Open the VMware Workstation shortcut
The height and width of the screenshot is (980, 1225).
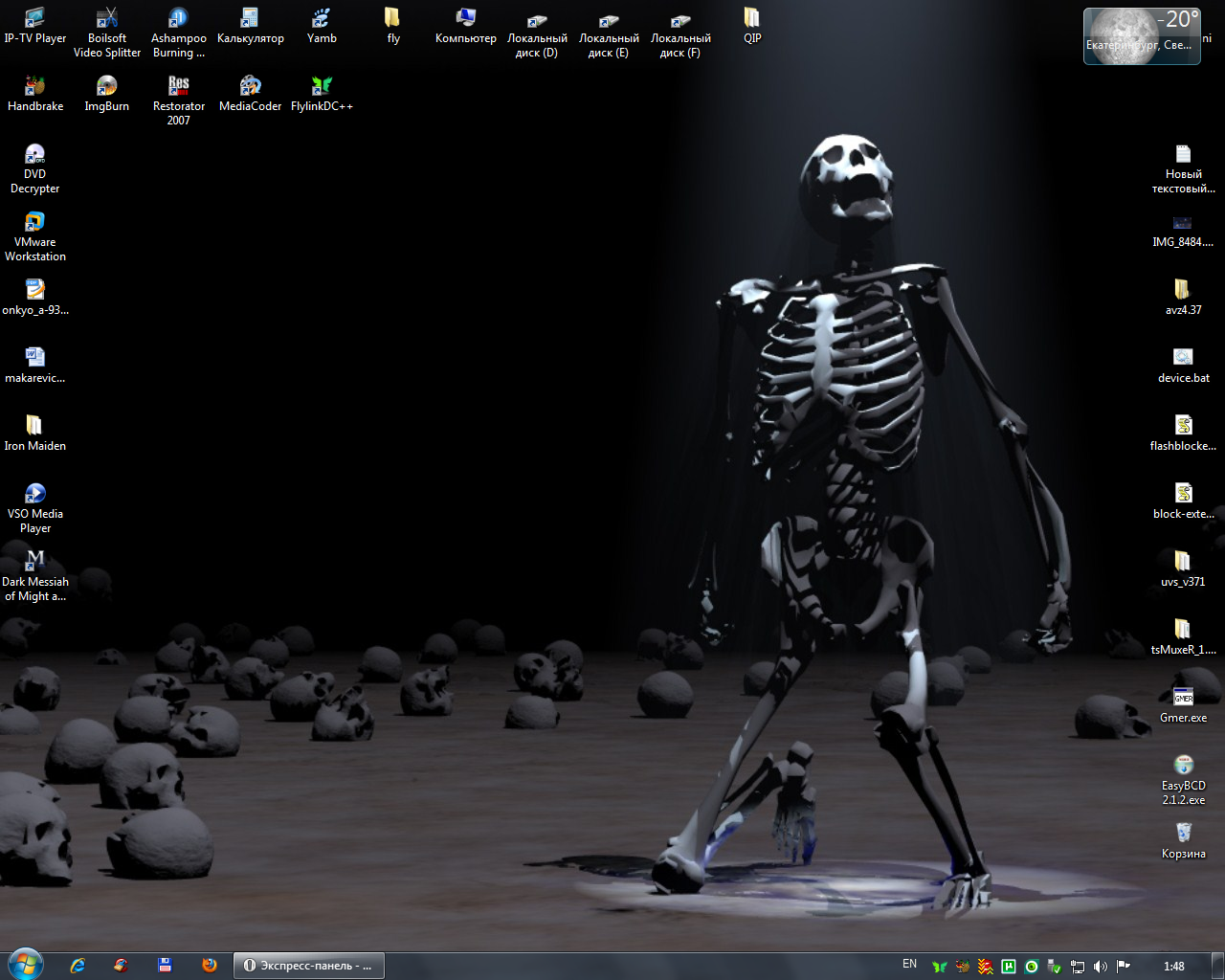pyautogui.click(x=35, y=236)
